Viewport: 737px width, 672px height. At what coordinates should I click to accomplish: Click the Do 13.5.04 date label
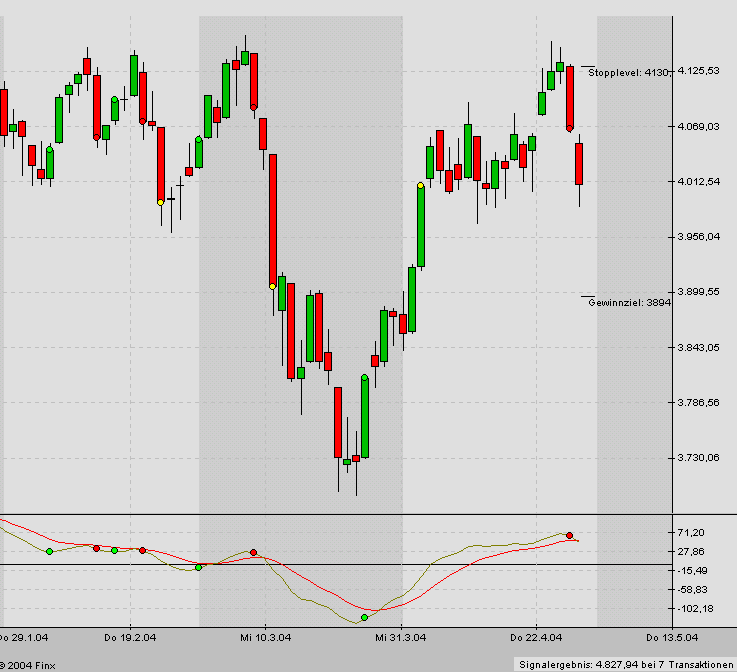click(x=672, y=638)
